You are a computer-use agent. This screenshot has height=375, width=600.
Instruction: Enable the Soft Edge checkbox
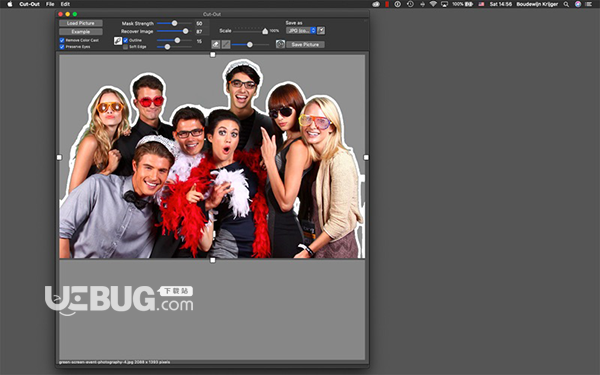126,47
